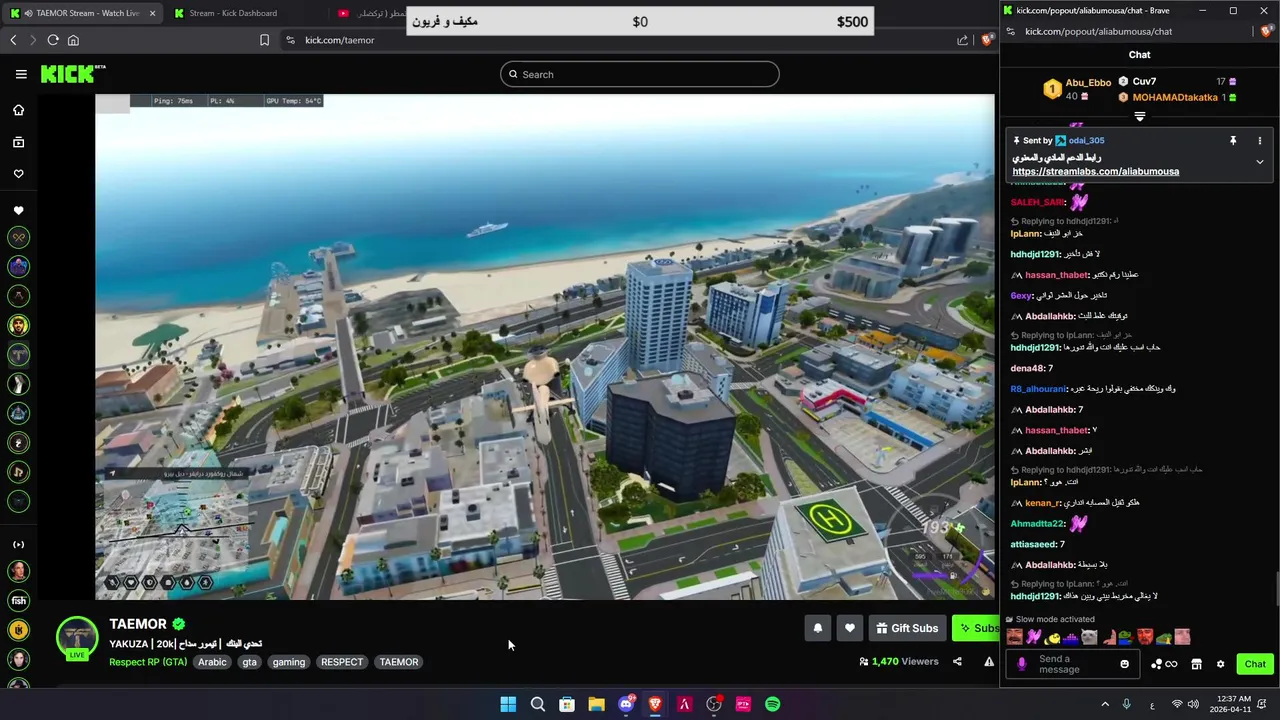This screenshot has height=720, width=1280.
Task: Insert the grey cat emote
Action: (1089, 637)
